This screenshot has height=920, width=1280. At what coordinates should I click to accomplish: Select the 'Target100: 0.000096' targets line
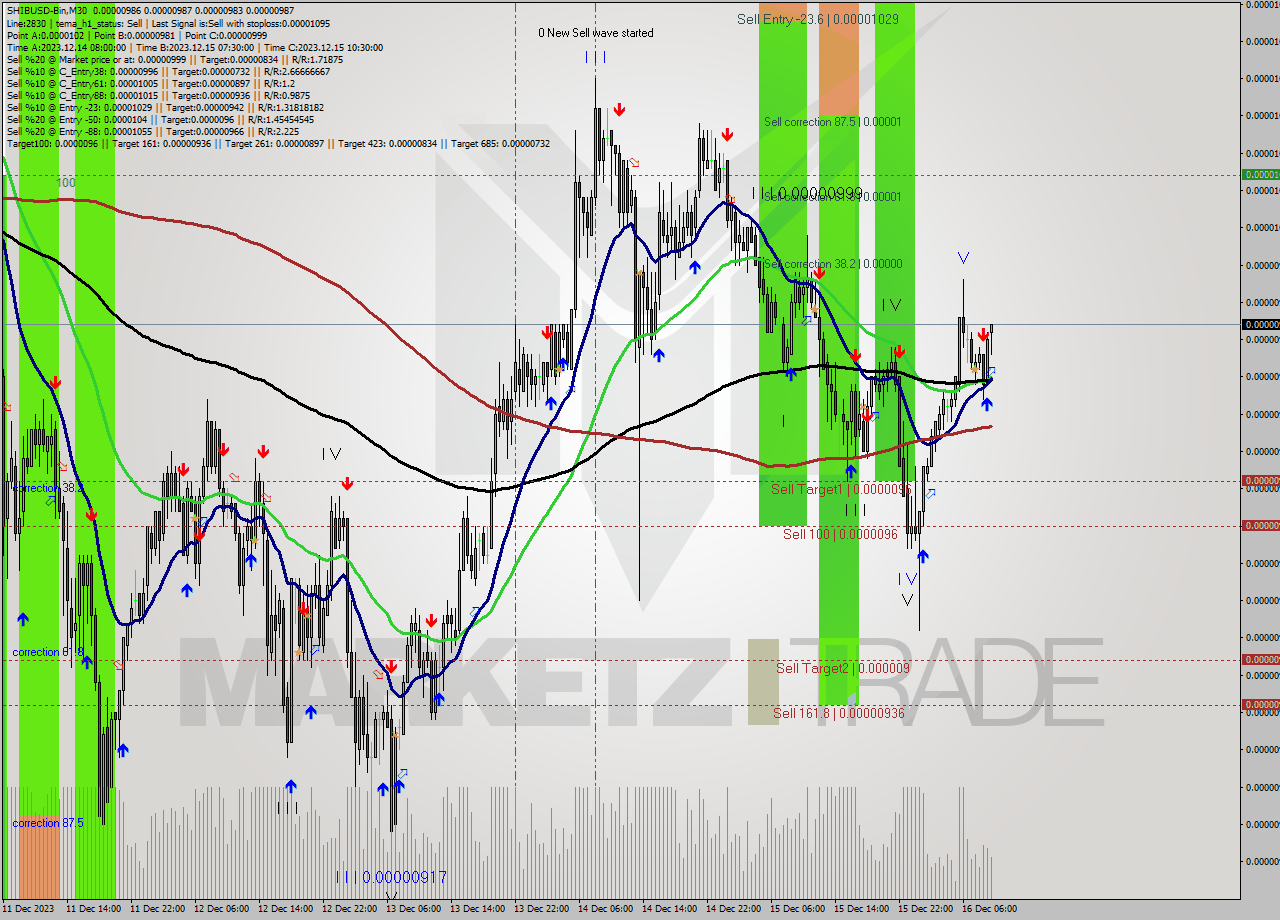pyautogui.click(x=278, y=143)
